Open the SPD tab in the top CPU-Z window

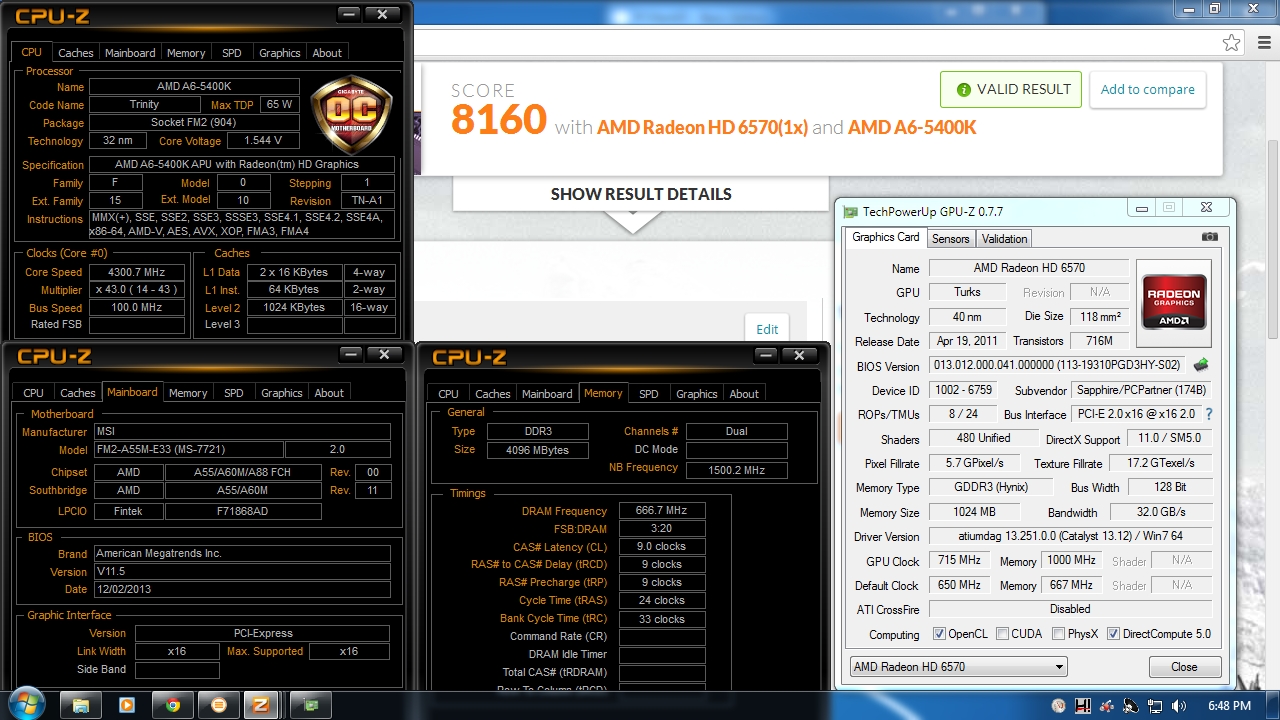[231, 53]
